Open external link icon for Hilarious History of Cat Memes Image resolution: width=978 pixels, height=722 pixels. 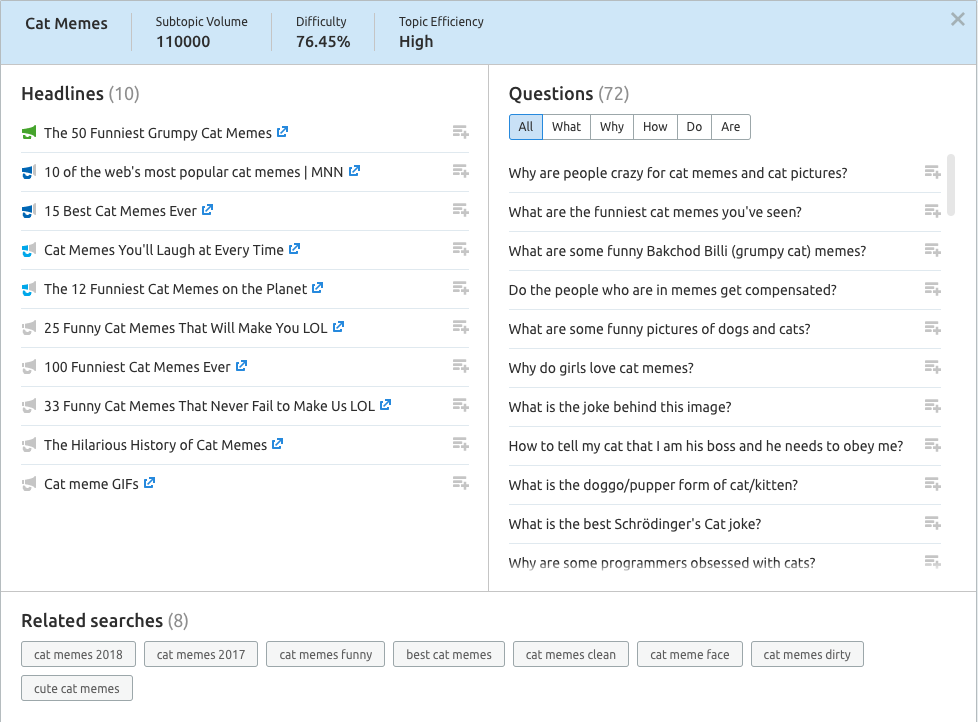[278, 444]
